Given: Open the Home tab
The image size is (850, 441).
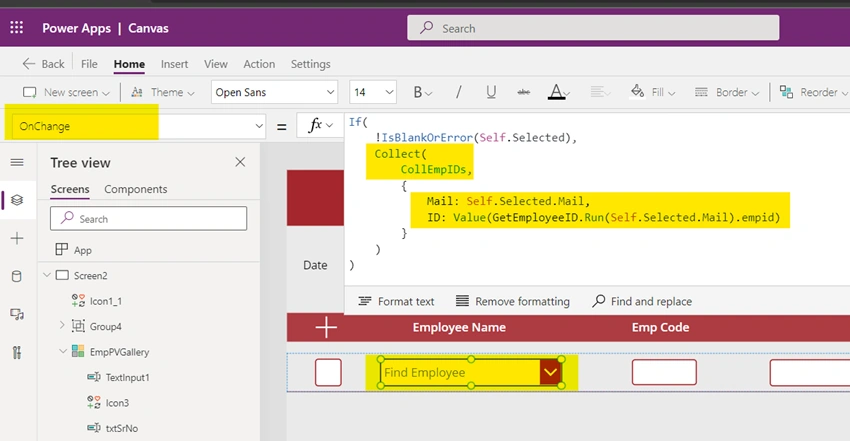Looking at the screenshot, I should [129, 64].
